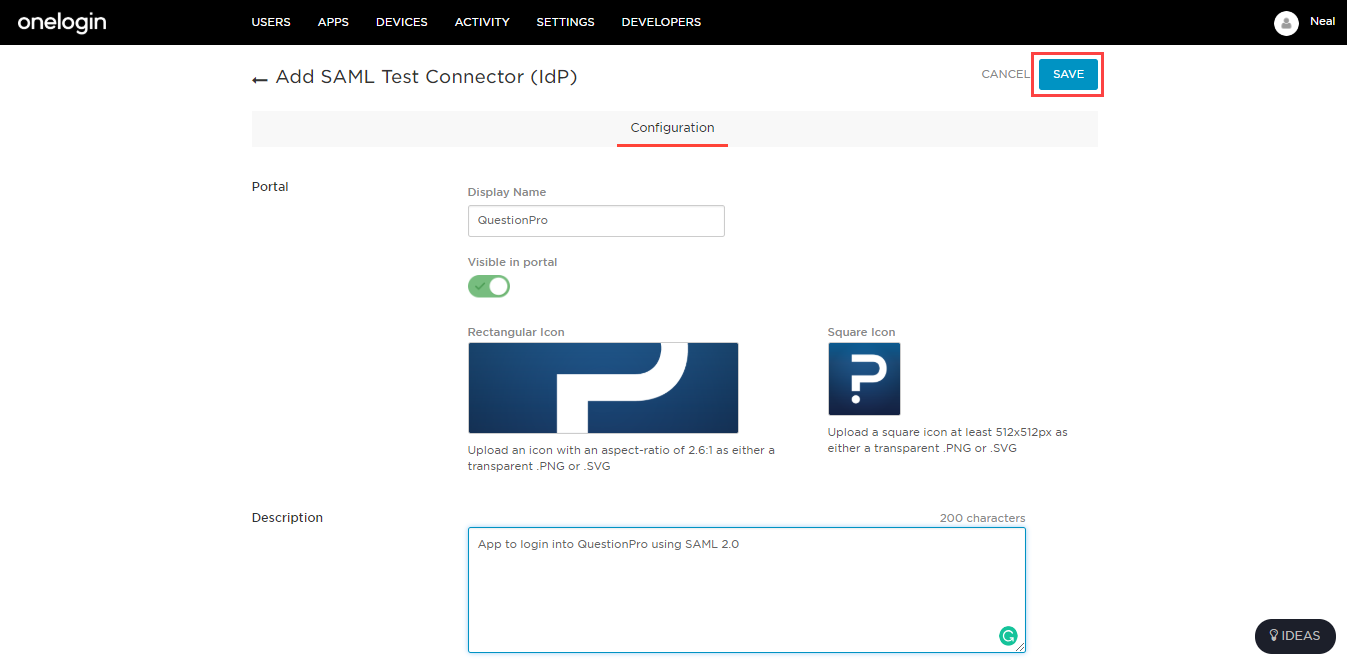Click the user avatar icon
The image size is (1347, 667).
[x=1286, y=23]
